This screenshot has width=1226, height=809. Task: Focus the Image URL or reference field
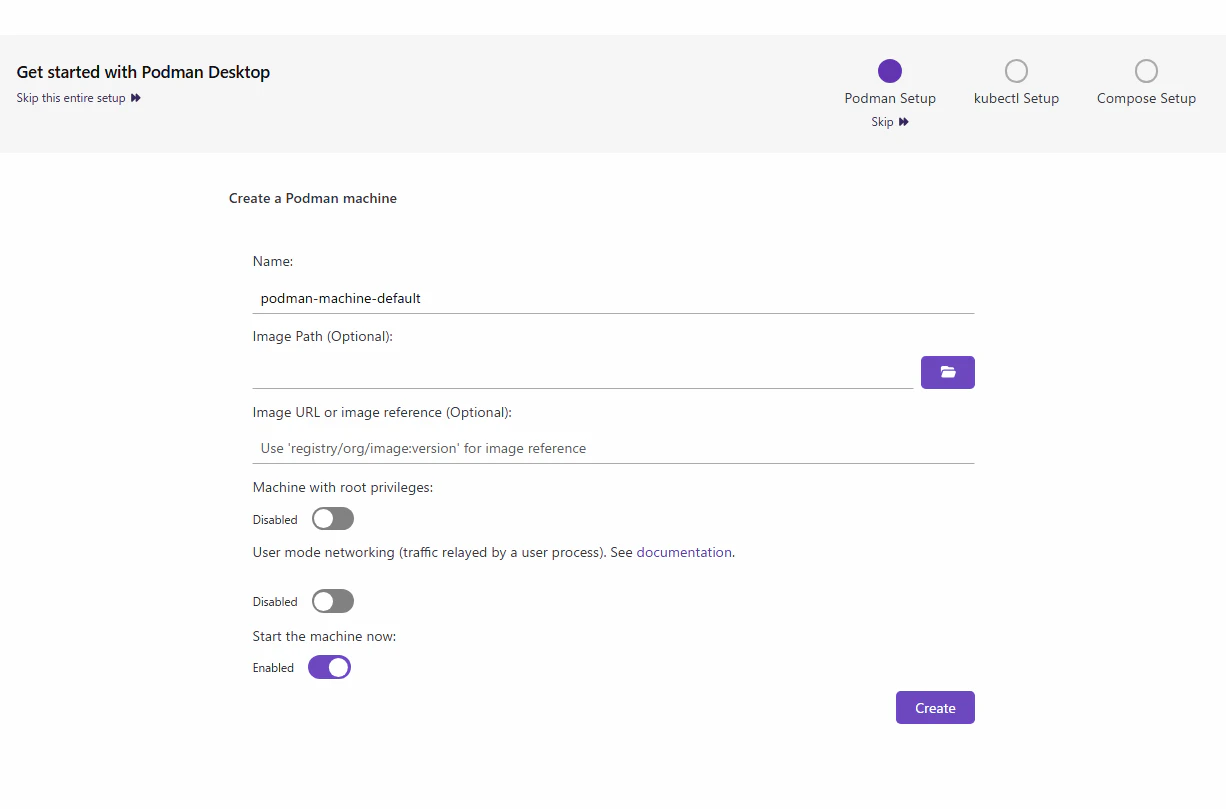coord(613,448)
